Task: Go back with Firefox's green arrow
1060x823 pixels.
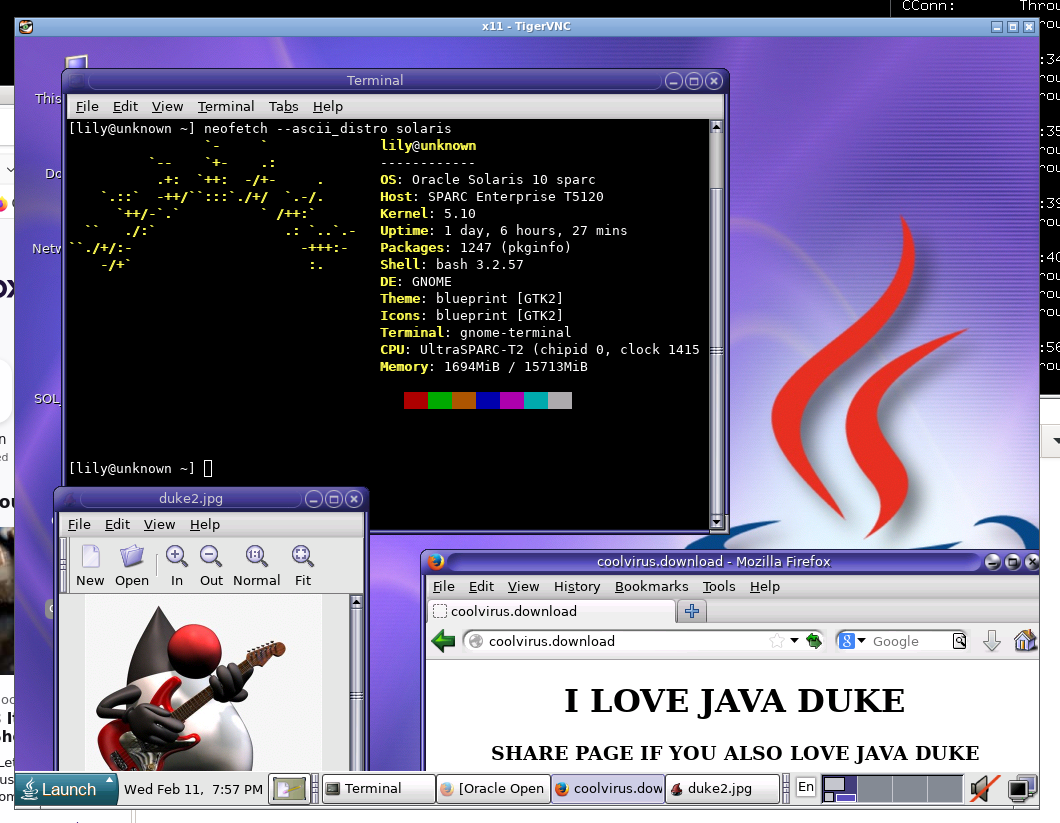Action: pyautogui.click(x=443, y=641)
